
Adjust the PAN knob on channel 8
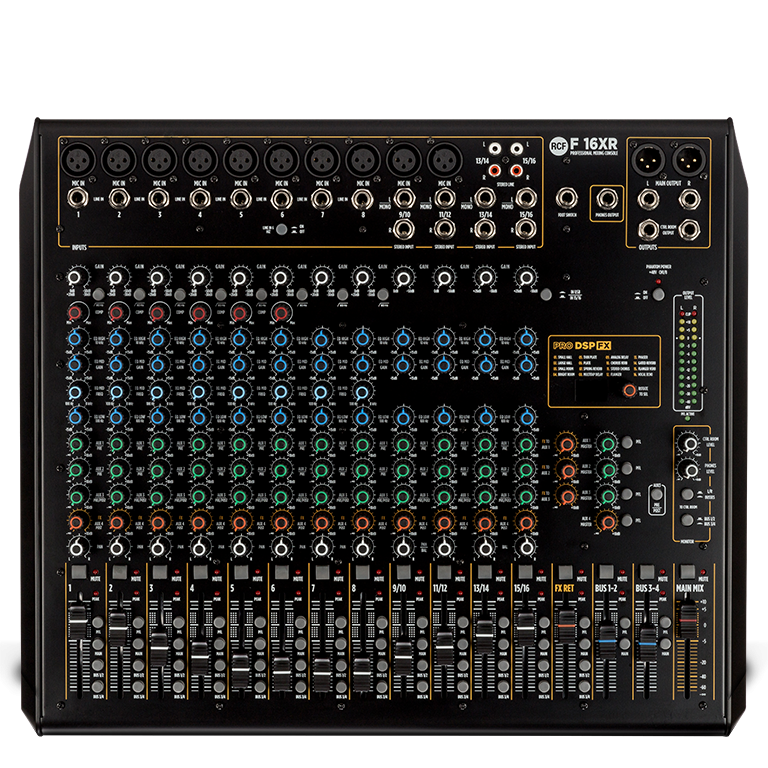point(362,548)
